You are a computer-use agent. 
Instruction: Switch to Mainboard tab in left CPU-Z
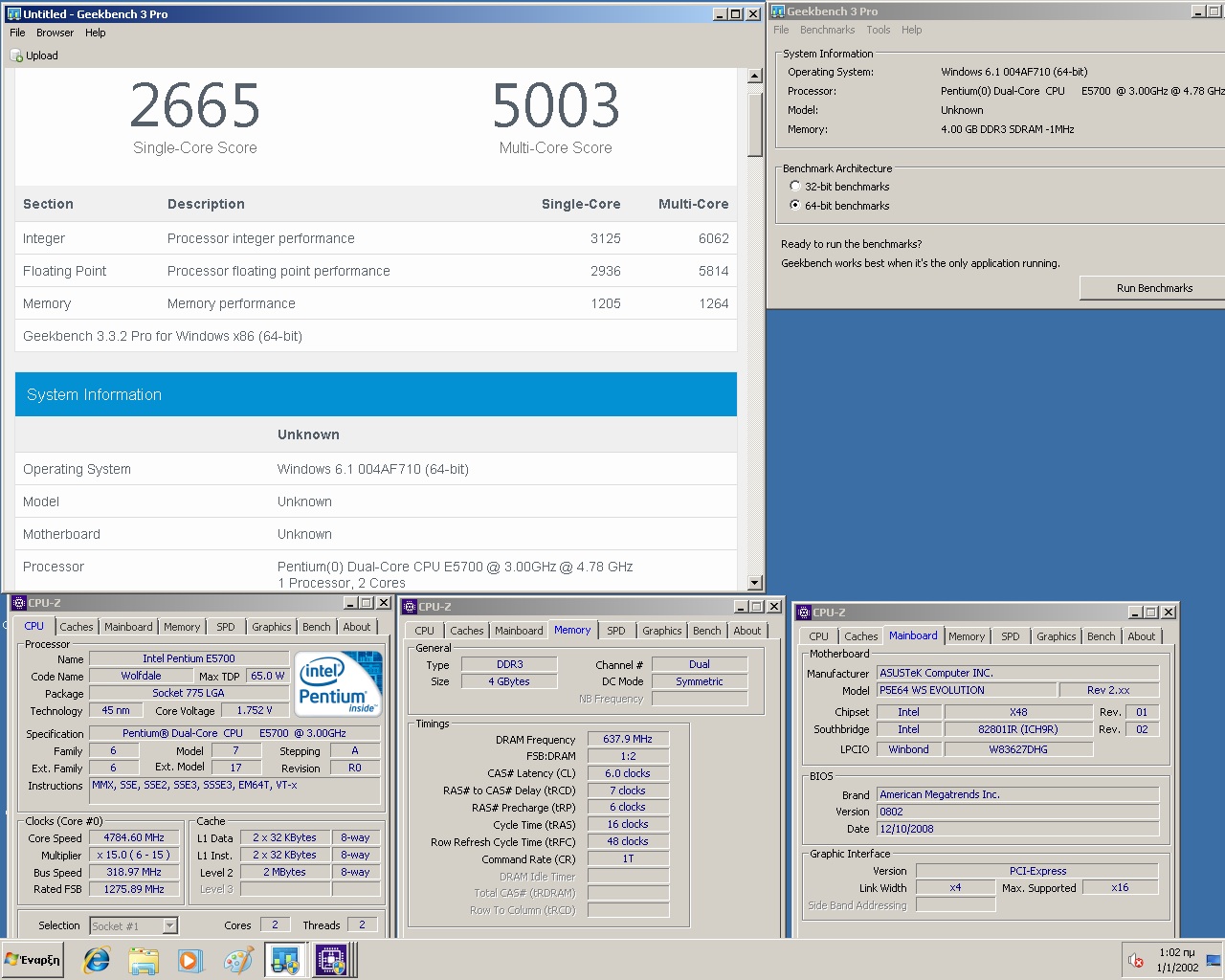pos(128,627)
